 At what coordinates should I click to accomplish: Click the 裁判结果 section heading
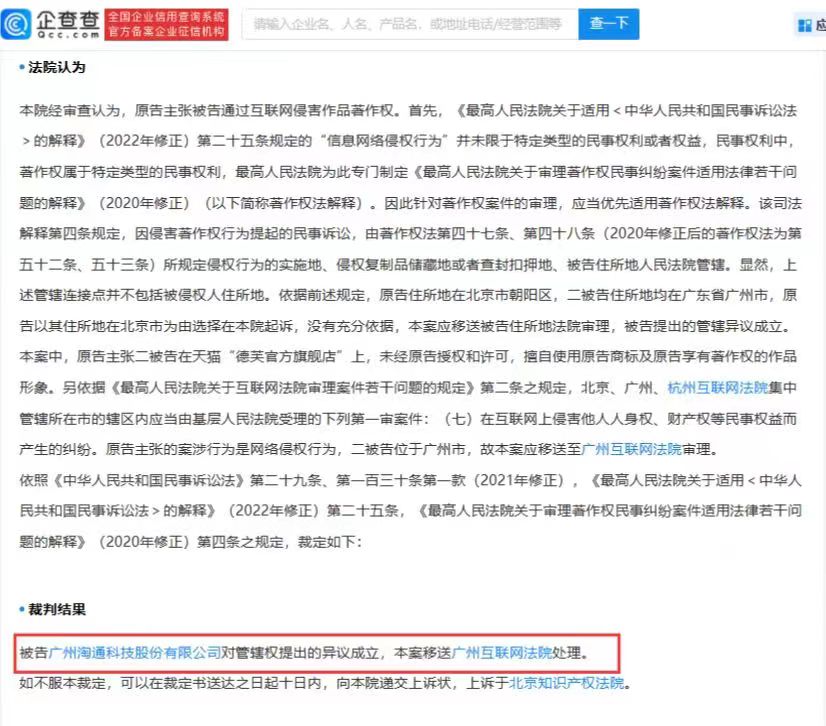(56, 610)
